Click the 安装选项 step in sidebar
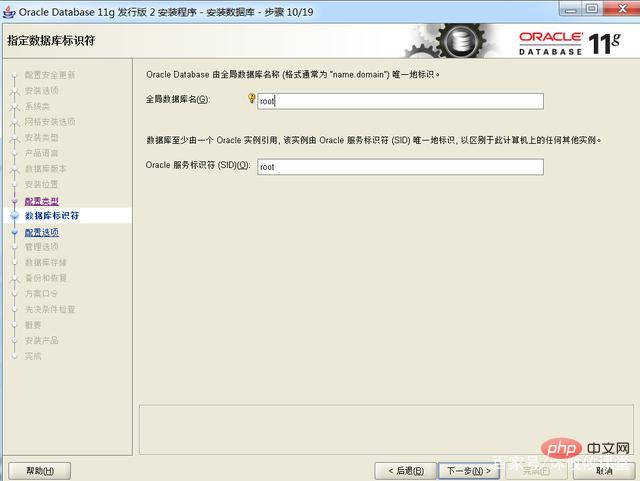640x481 pixels. tap(42, 90)
